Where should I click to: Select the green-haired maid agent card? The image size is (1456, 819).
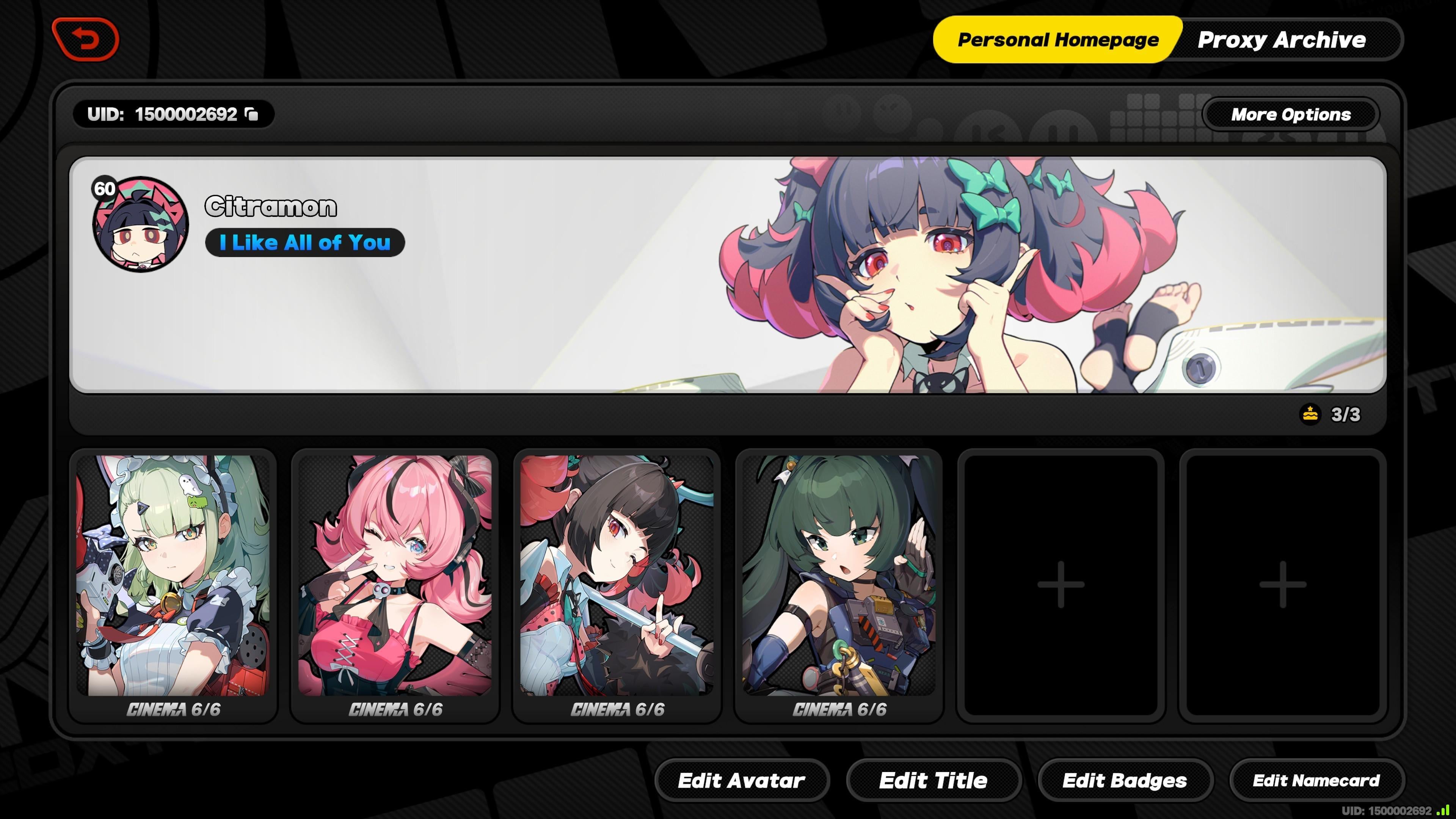click(x=173, y=585)
